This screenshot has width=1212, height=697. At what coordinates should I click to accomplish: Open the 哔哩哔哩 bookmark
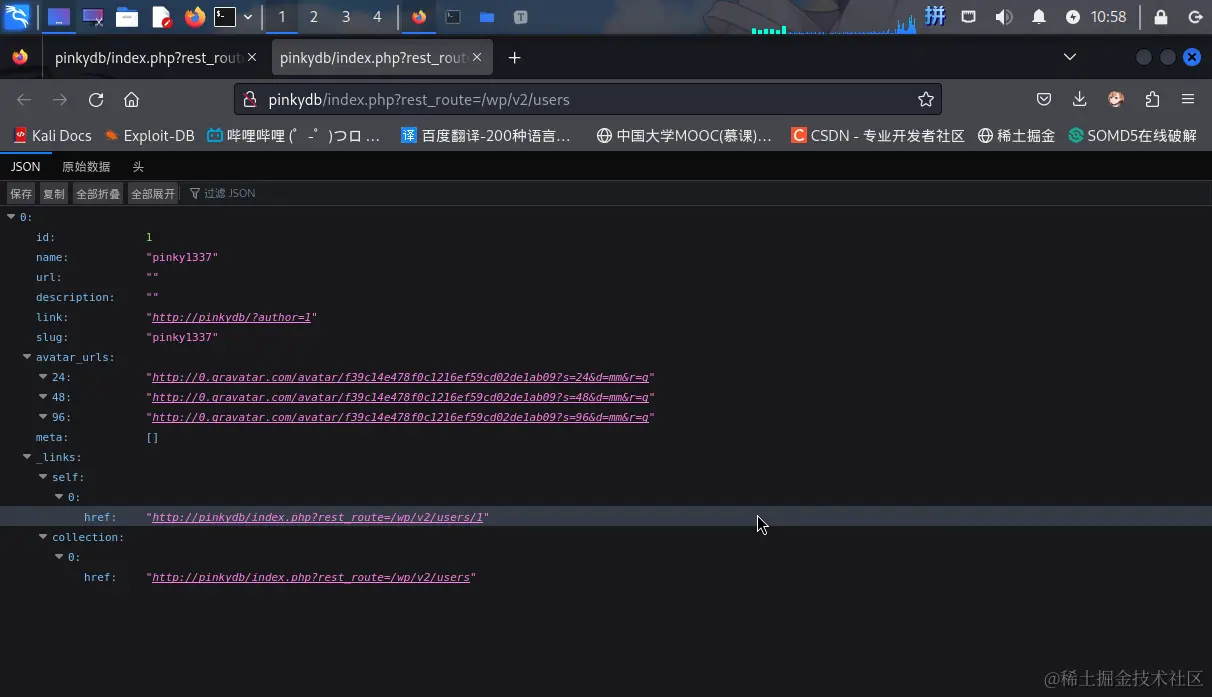point(294,135)
